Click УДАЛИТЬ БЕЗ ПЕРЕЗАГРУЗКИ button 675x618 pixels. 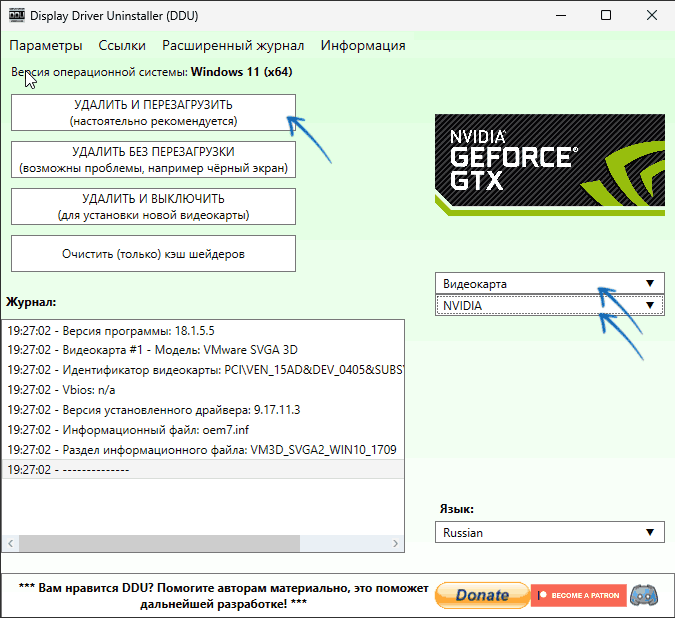pos(153,160)
